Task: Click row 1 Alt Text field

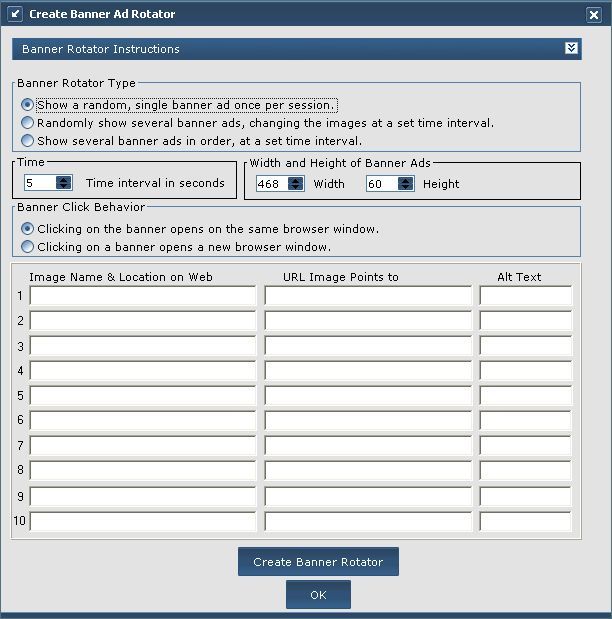Action: click(x=525, y=296)
